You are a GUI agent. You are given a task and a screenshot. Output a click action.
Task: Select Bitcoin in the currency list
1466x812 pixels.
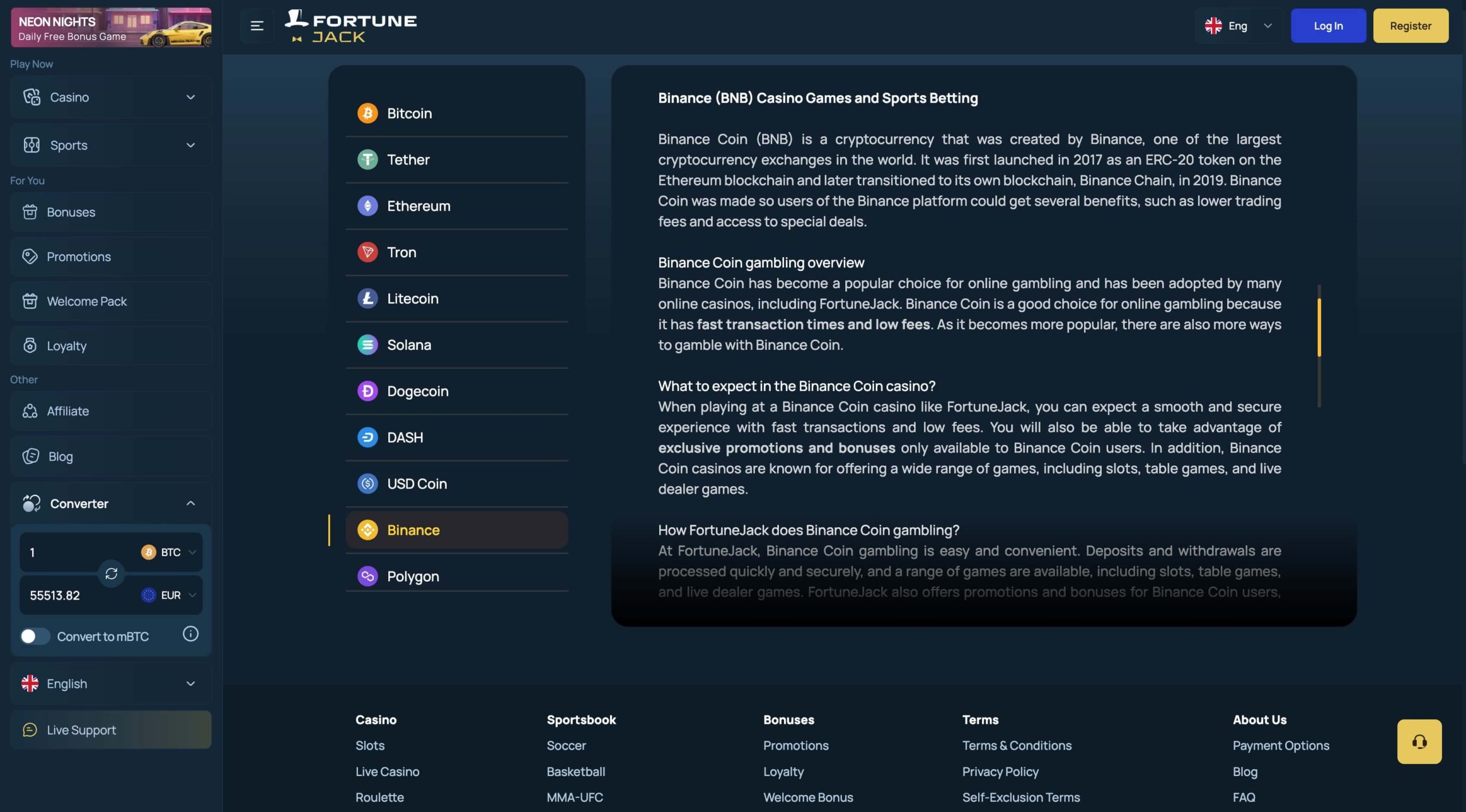pos(457,113)
